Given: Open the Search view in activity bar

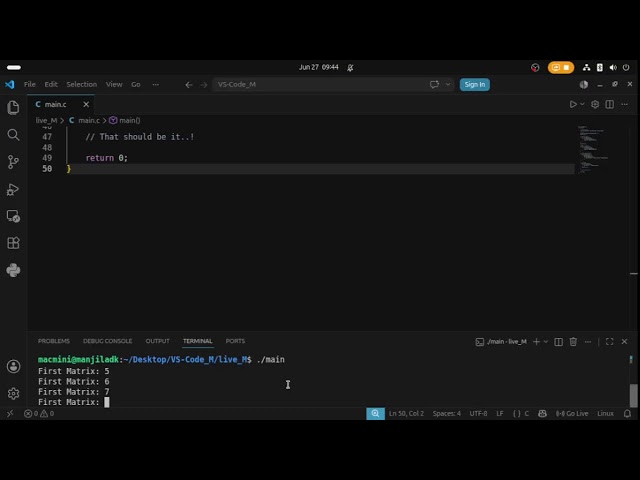Looking at the screenshot, I should click(x=13, y=135).
